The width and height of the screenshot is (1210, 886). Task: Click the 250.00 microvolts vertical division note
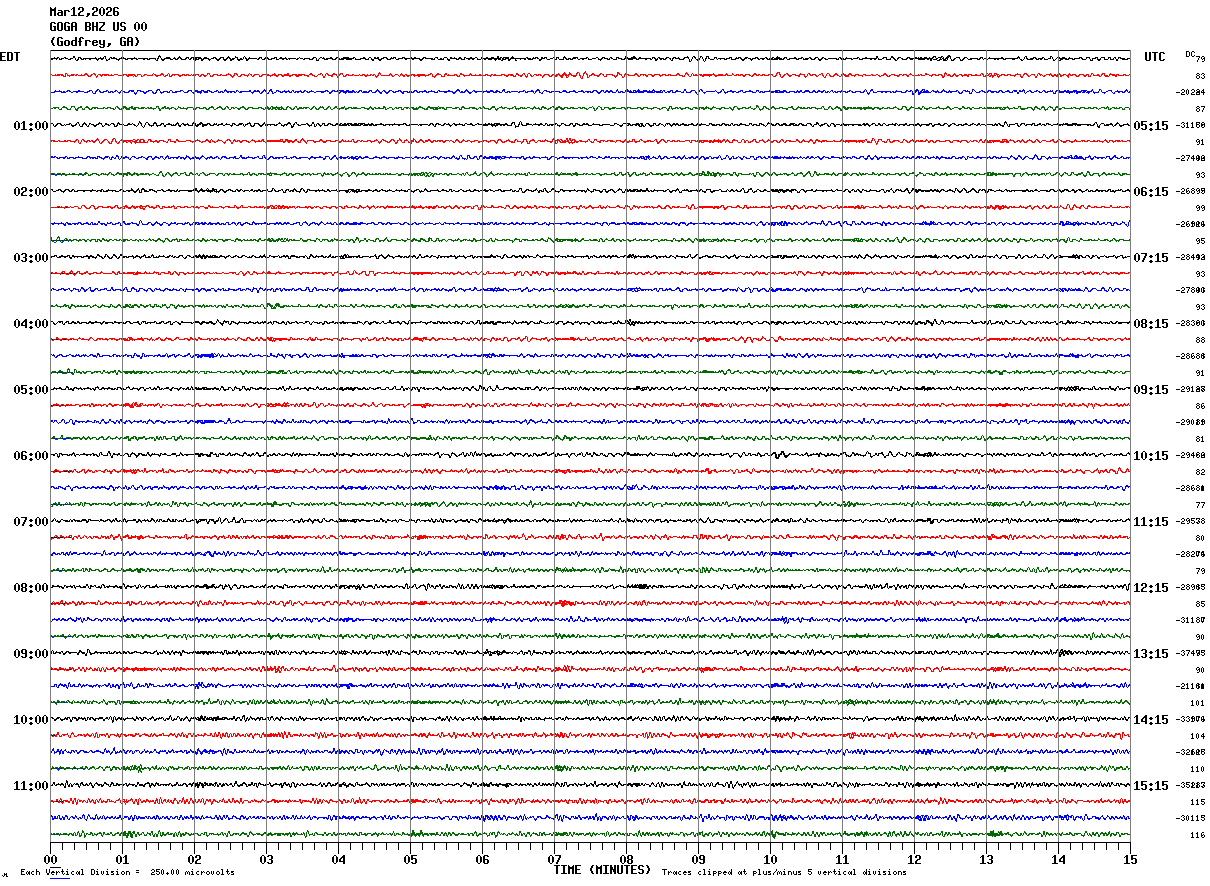click(x=128, y=872)
